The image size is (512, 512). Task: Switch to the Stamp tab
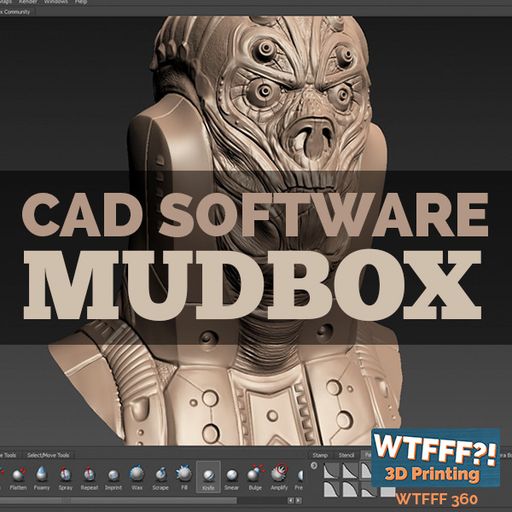[320, 455]
